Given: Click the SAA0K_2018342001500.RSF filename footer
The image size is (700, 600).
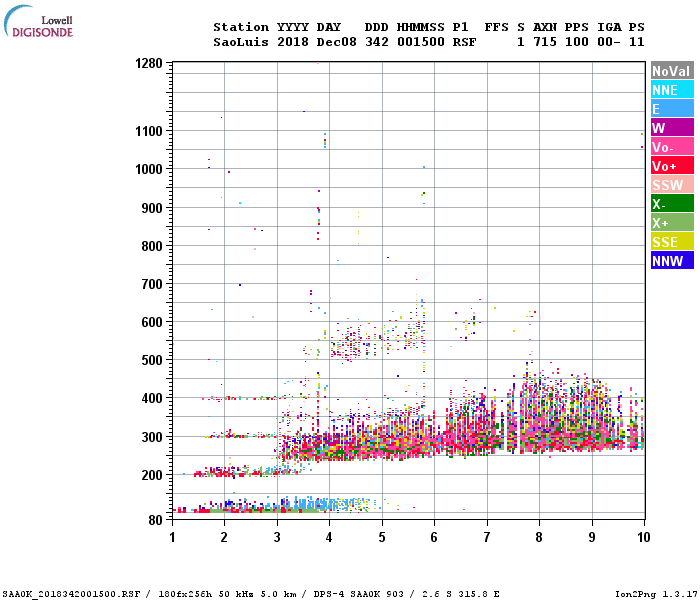Looking at the screenshot, I should tap(72, 594).
